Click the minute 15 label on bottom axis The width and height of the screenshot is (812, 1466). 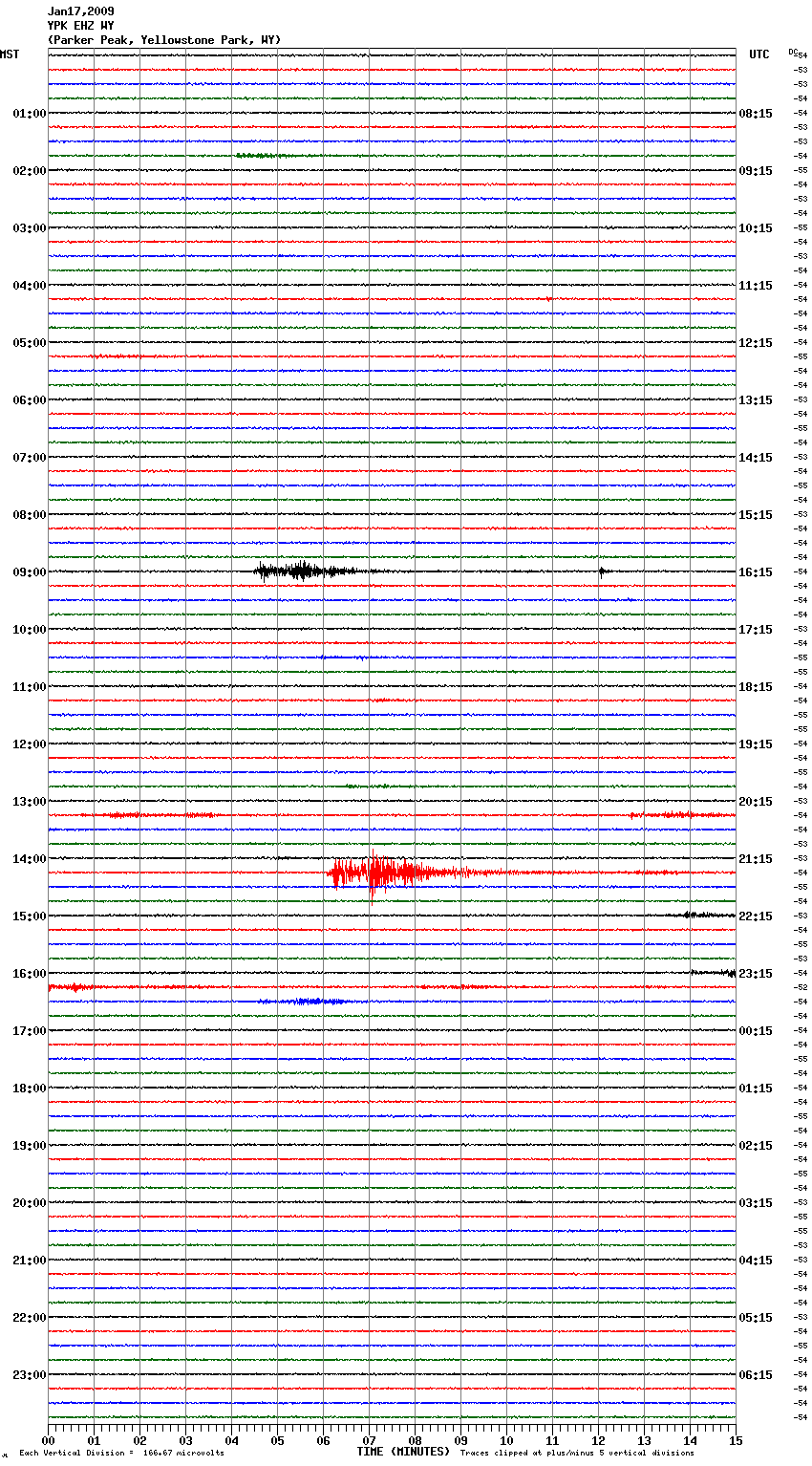coord(736,1440)
